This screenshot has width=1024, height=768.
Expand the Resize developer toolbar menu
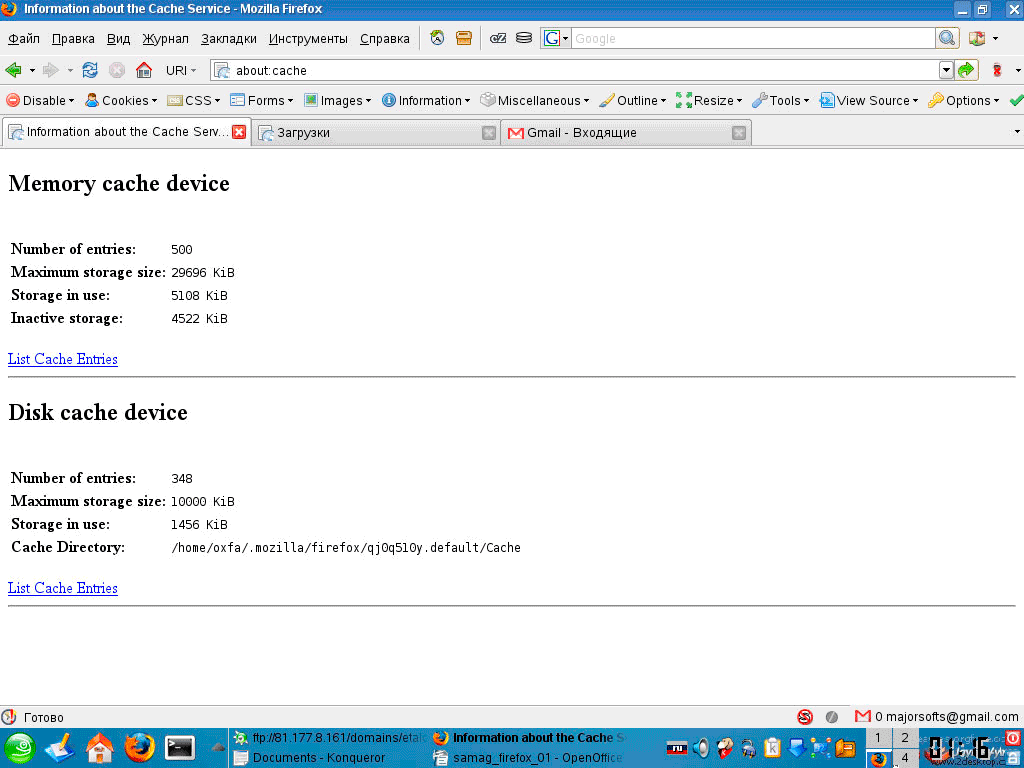tap(710, 100)
